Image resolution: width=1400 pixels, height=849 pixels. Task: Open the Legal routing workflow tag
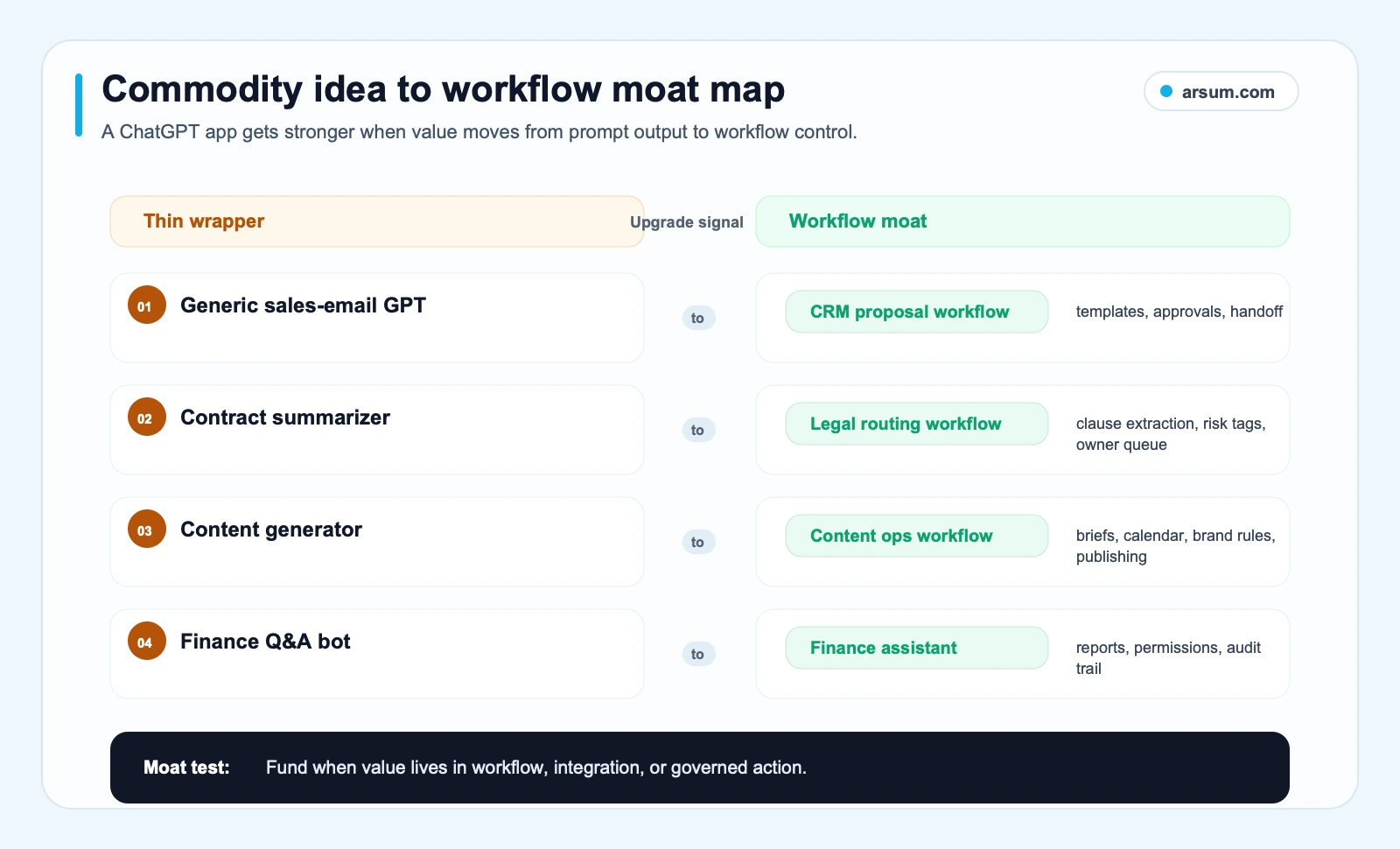click(x=917, y=424)
